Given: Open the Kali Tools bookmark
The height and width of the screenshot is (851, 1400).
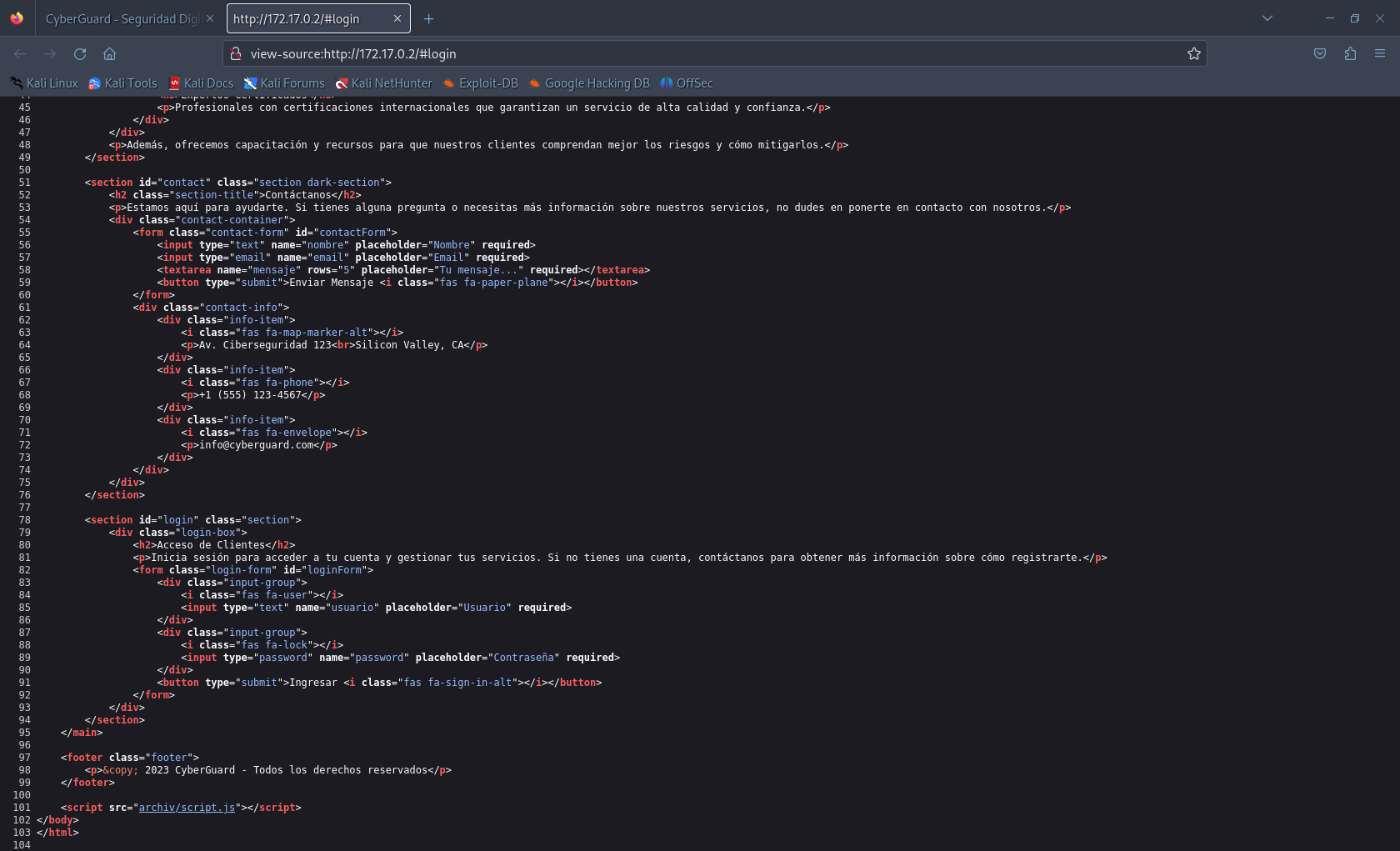Looking at the screenshot, I should 122,83.
